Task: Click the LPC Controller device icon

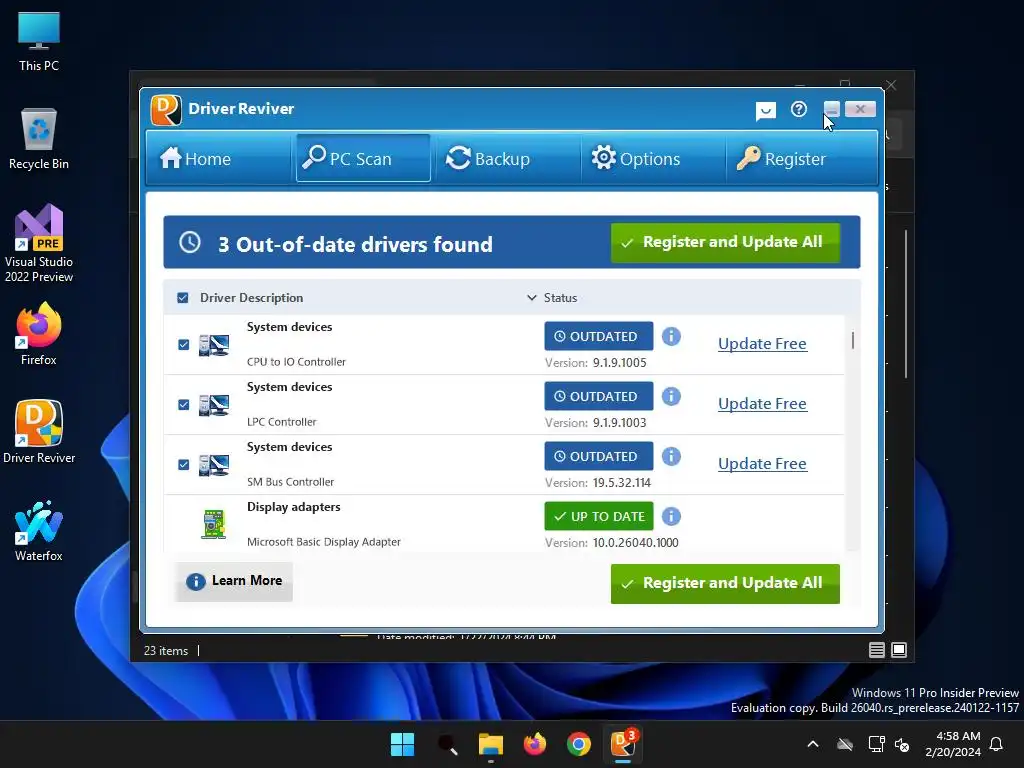Action: 214,405
